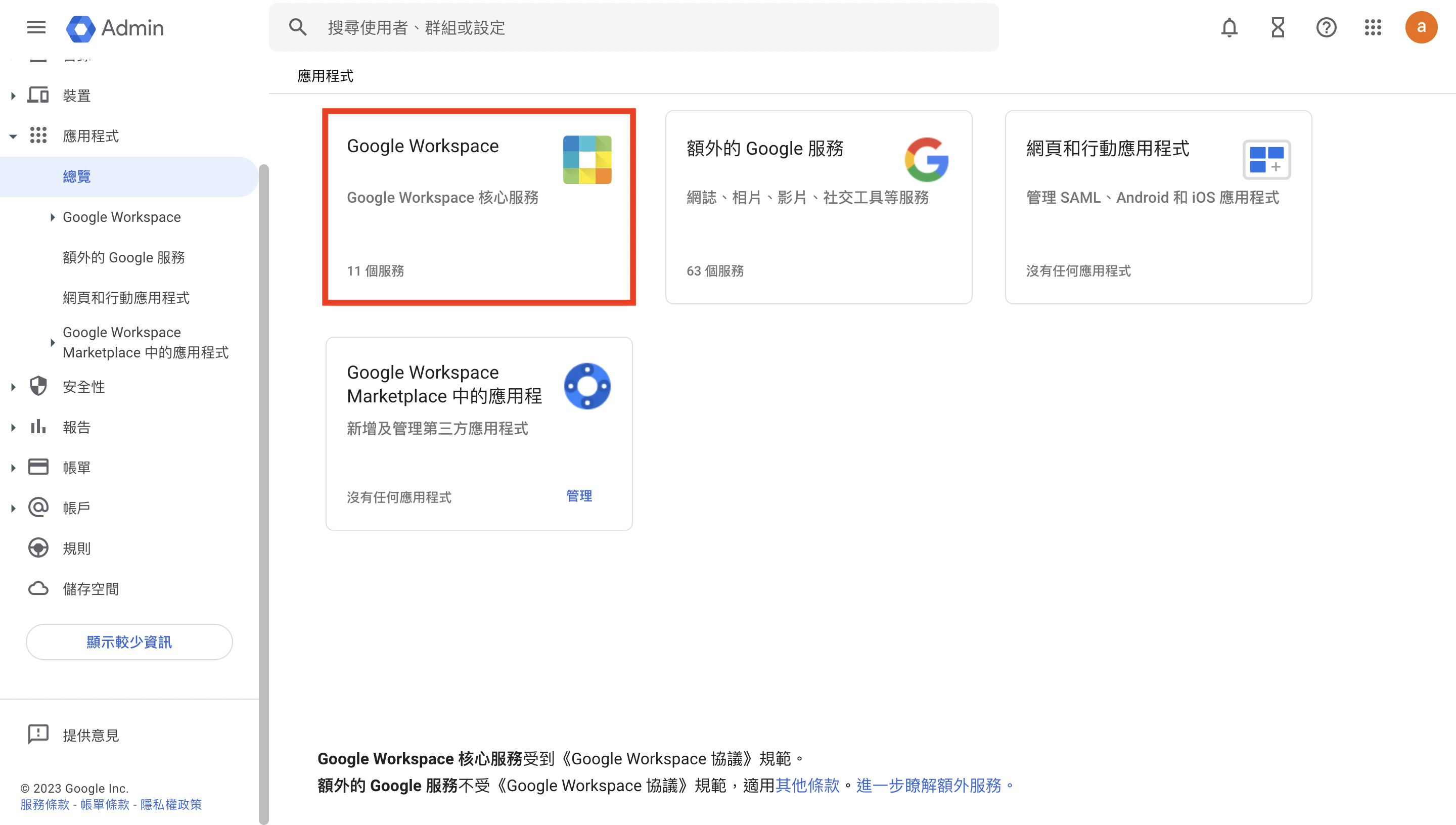Expand the 帳戶 section arrow
Viewport: 1456px width, 825px height.
(13, 508)
